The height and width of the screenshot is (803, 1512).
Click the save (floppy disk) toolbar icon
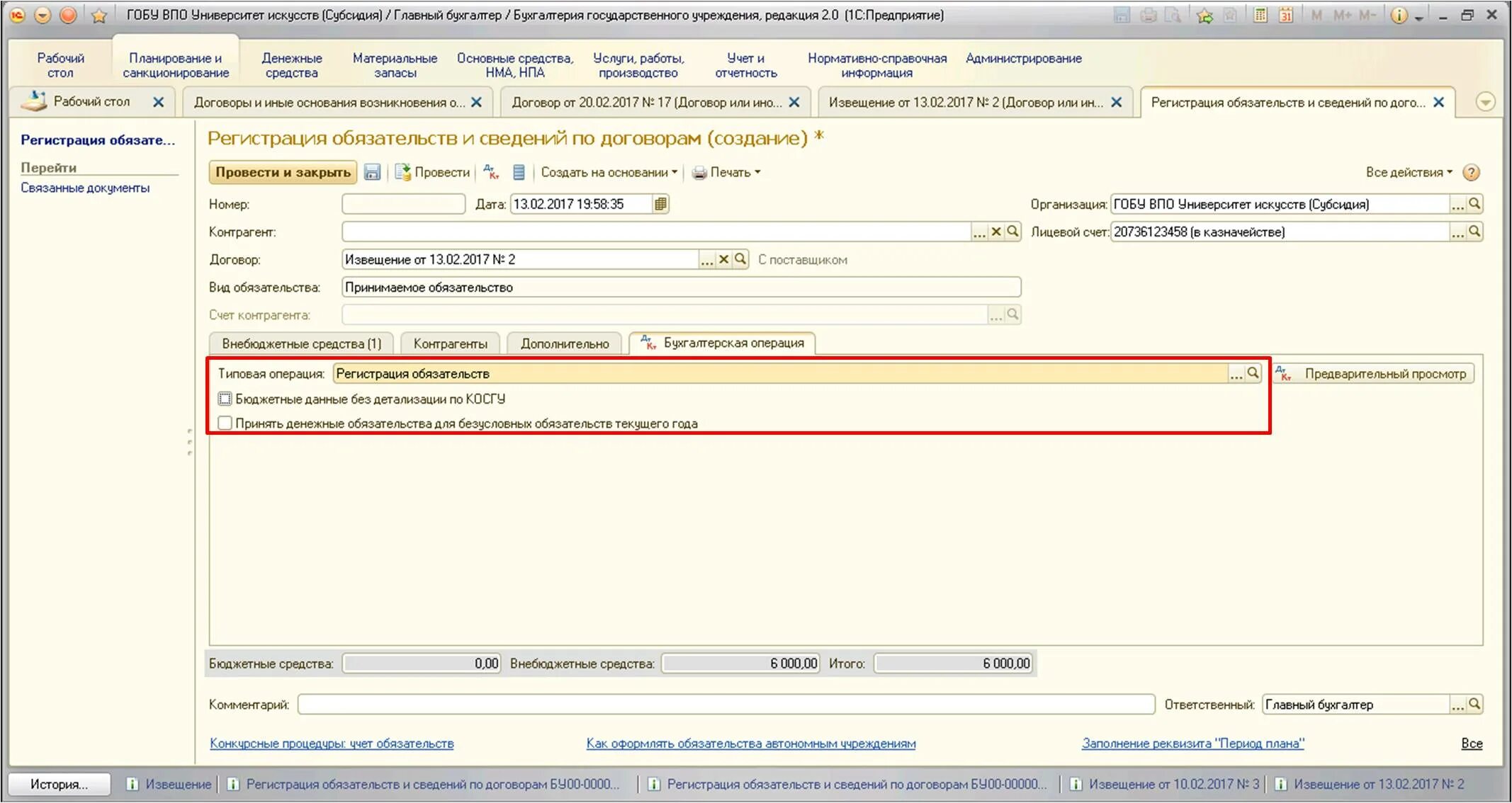(x=372, y=172)
